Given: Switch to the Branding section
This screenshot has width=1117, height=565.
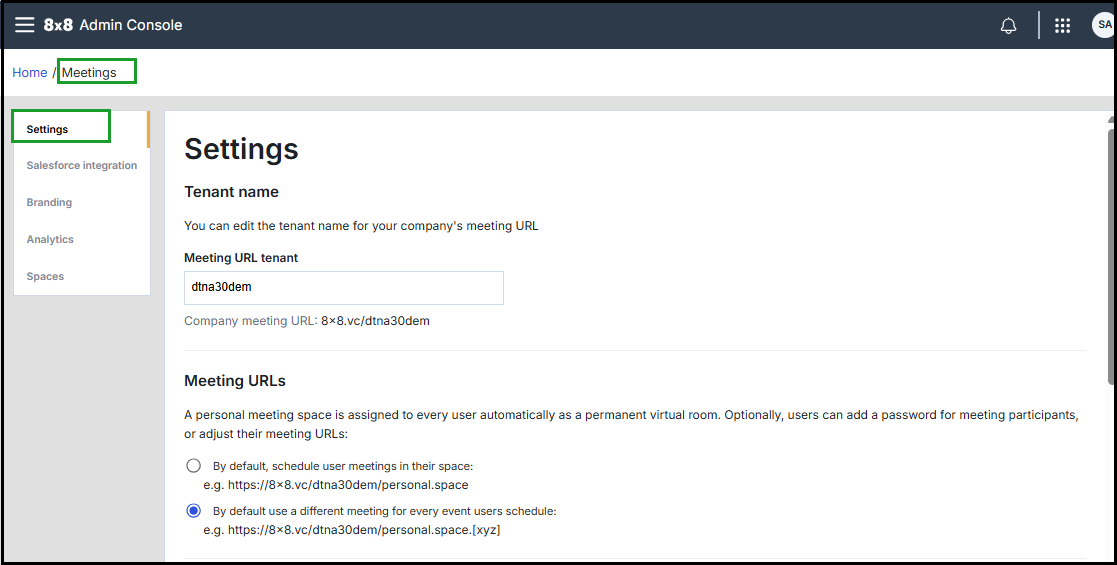Looking at the screenshot, I should 49,202.
